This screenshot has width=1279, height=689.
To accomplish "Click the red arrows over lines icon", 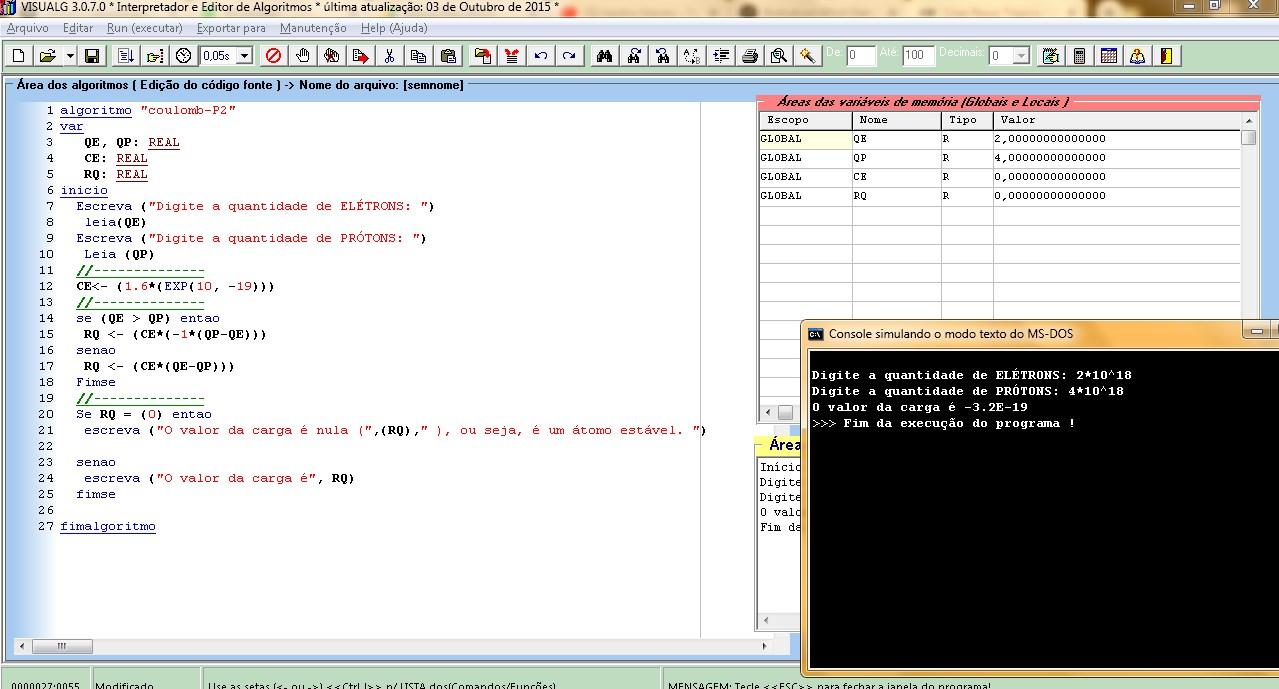I will pos(512,56).
